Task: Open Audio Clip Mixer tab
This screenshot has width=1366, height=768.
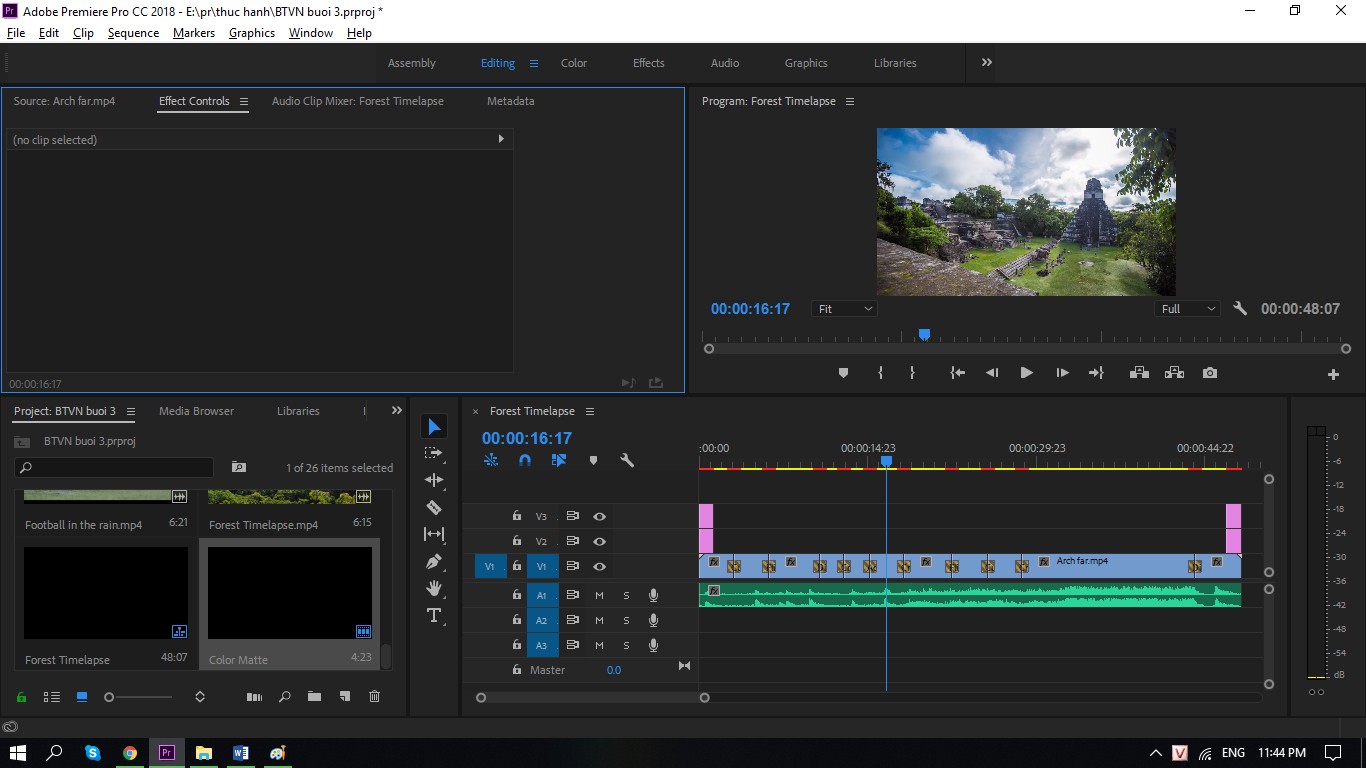Action: click(358, 101)
